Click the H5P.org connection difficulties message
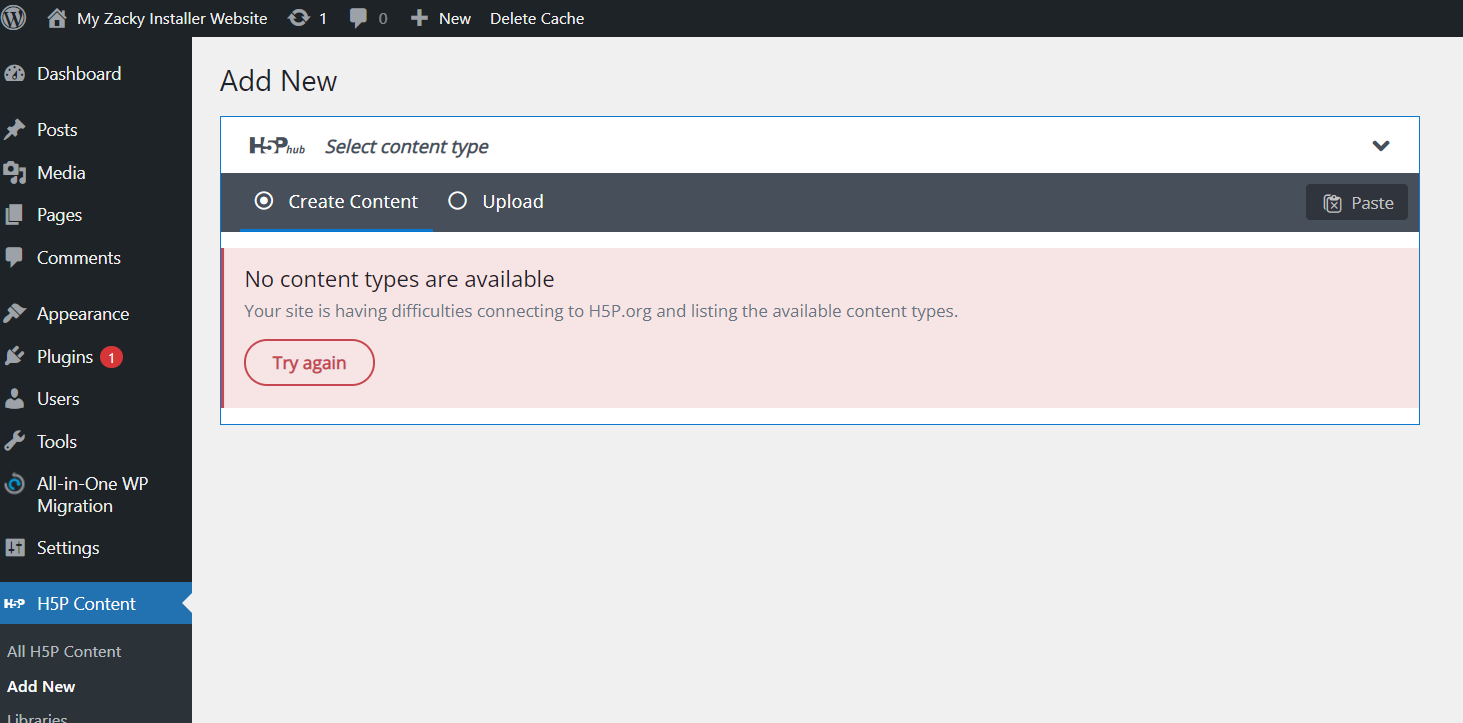 coord(601,311)
